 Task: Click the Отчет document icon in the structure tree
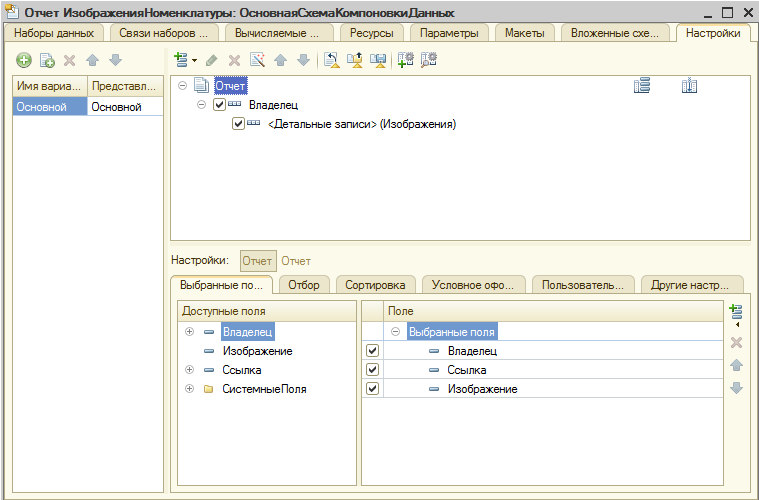point(201,85)
